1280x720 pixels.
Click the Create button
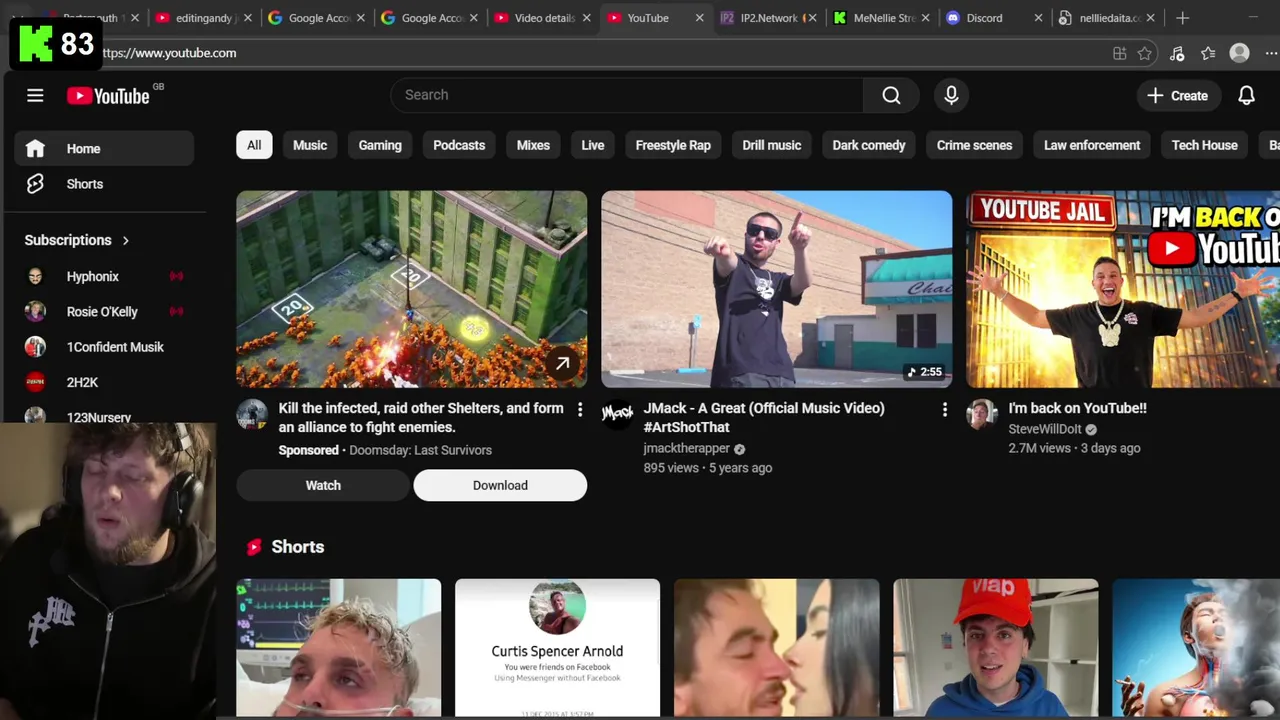coord(1178,96)
